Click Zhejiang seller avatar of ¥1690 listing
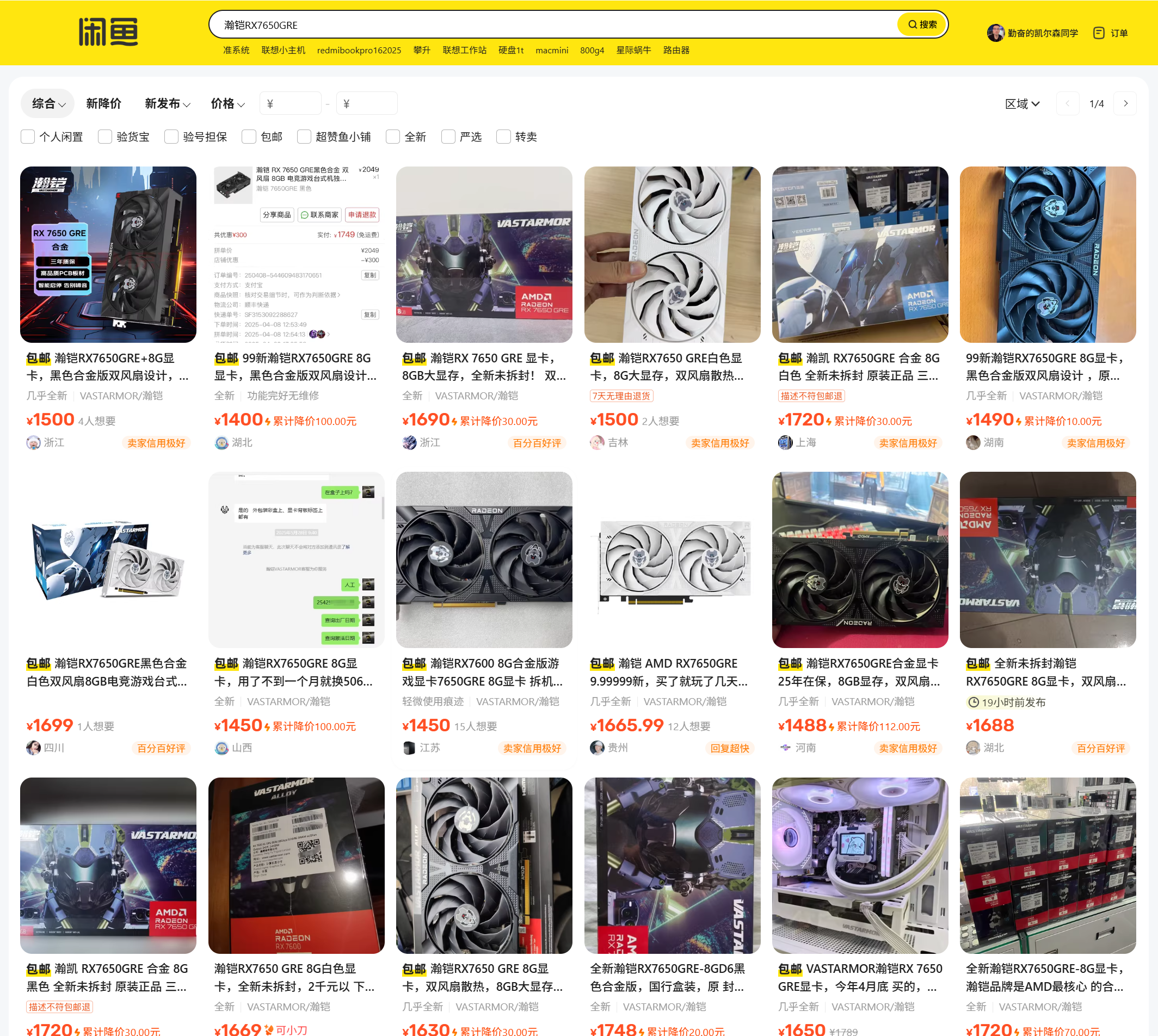The width and height of the screenshot is (1158, 1036). click(409, 443)
